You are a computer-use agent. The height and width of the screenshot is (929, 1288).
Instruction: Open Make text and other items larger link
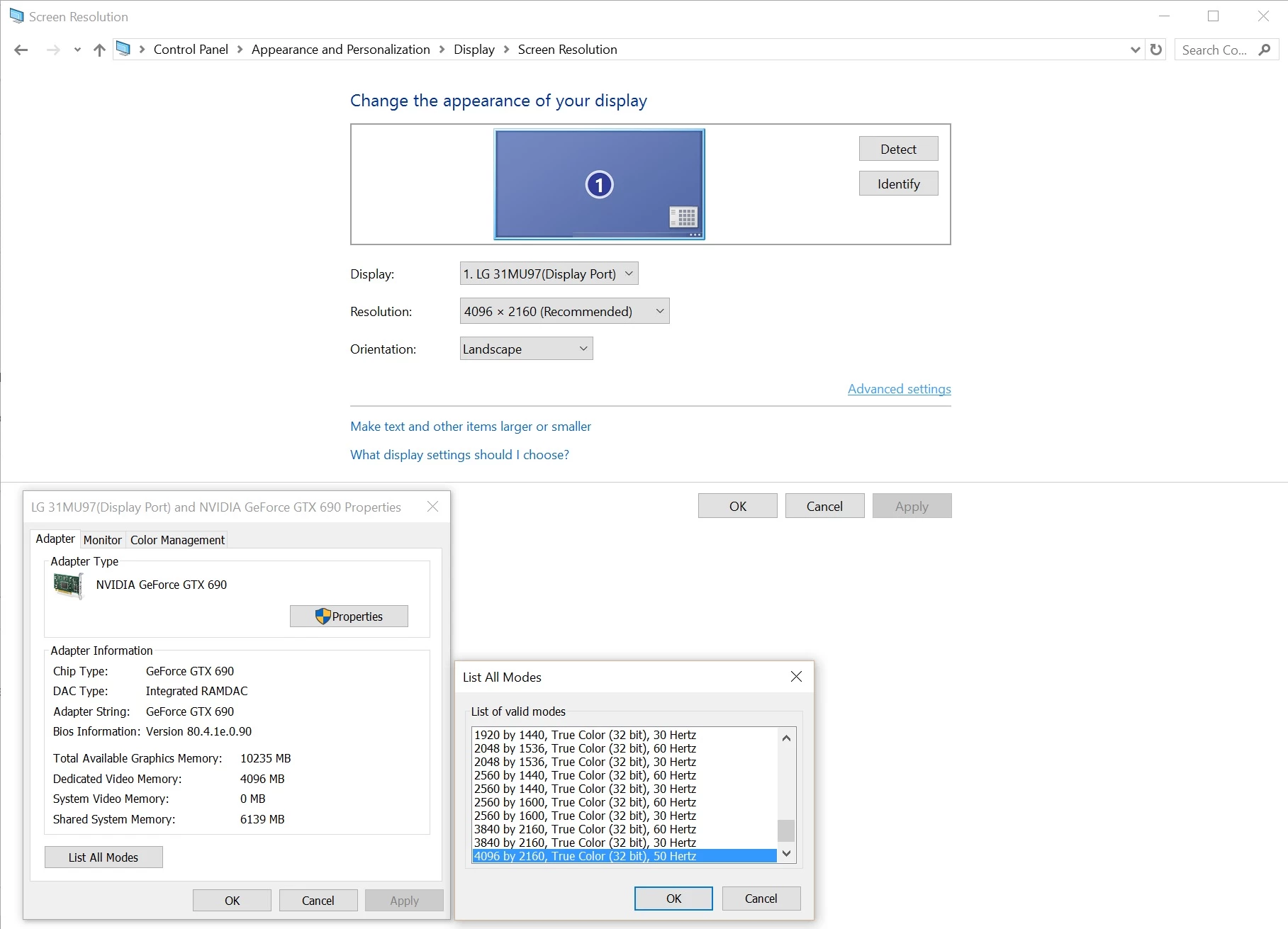(471, 427)
